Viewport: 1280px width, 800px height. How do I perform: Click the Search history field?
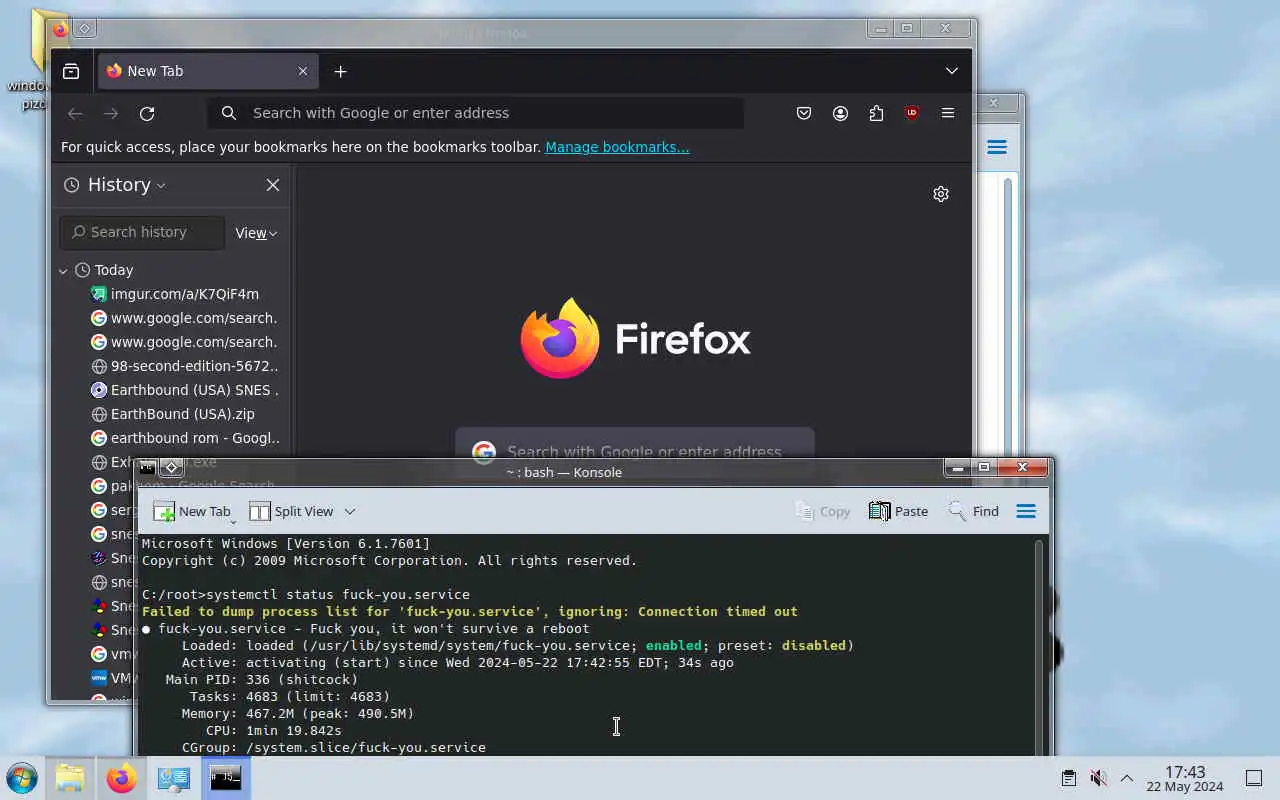point(142,232)
